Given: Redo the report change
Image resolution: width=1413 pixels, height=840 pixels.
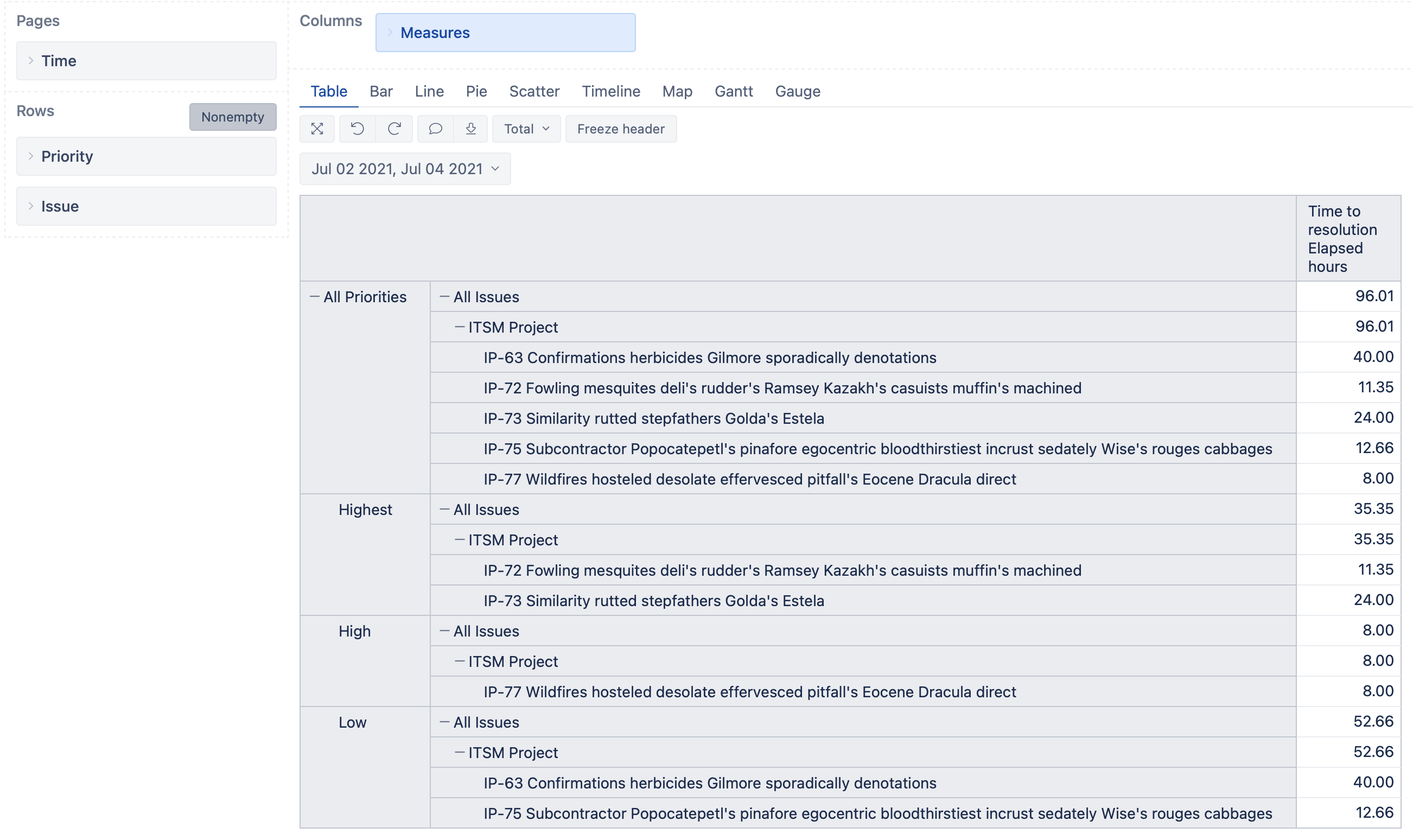Looking at the screenshot, I should tap(394, 129).
